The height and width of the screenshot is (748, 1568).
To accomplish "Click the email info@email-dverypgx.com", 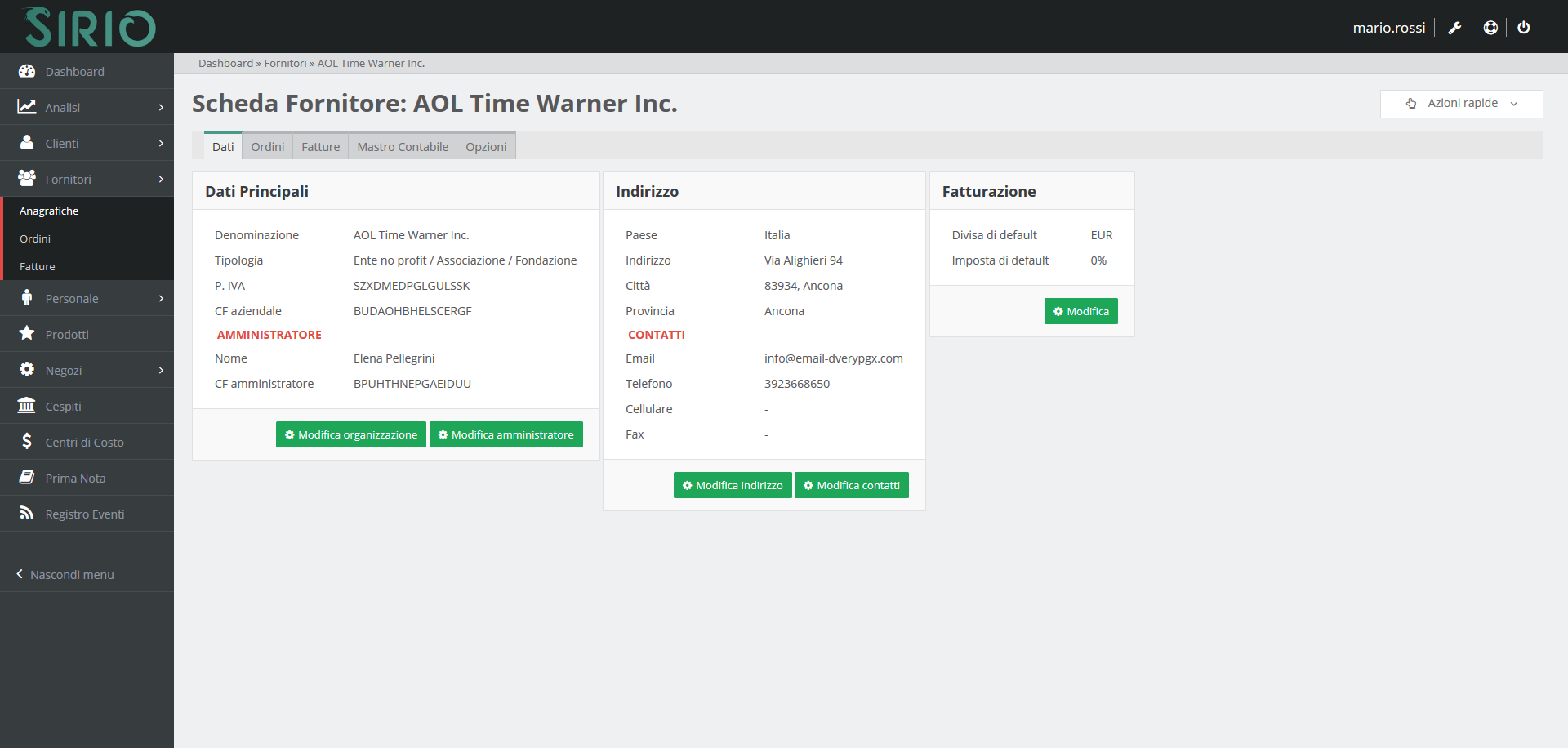I will pyautogui.click(x=834, y=358).
